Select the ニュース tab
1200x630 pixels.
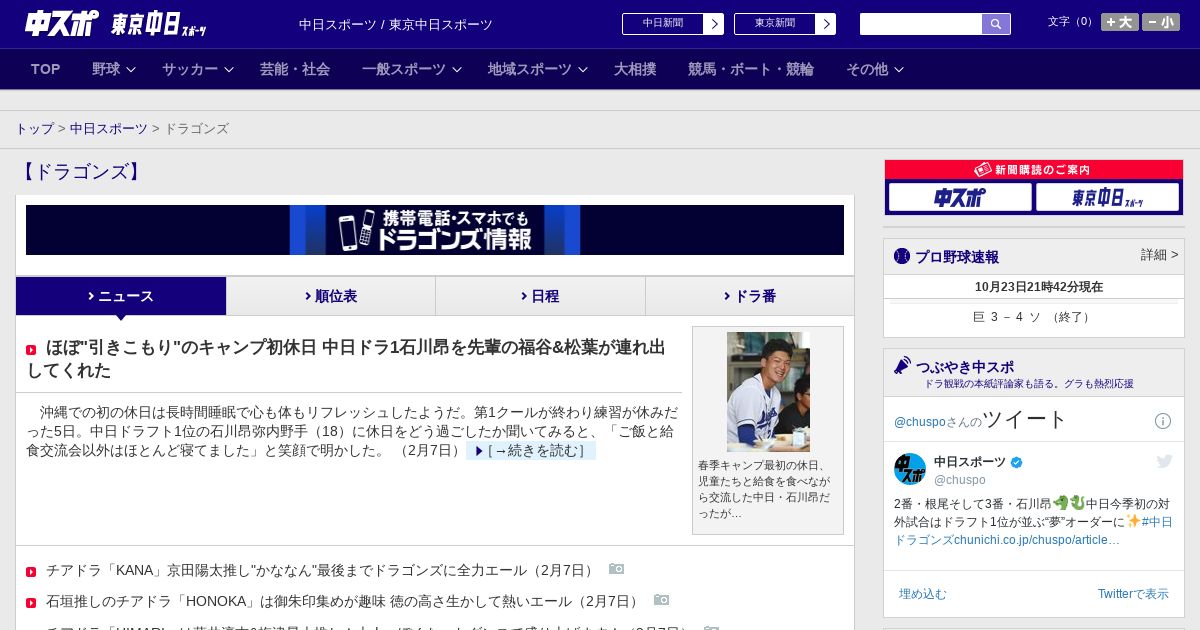pyautogui.click(x=121, y=296)
